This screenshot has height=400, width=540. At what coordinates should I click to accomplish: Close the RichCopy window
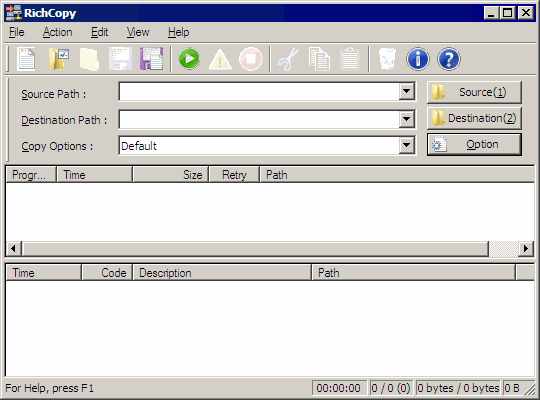pyautogui.click(x=526, y=13)
